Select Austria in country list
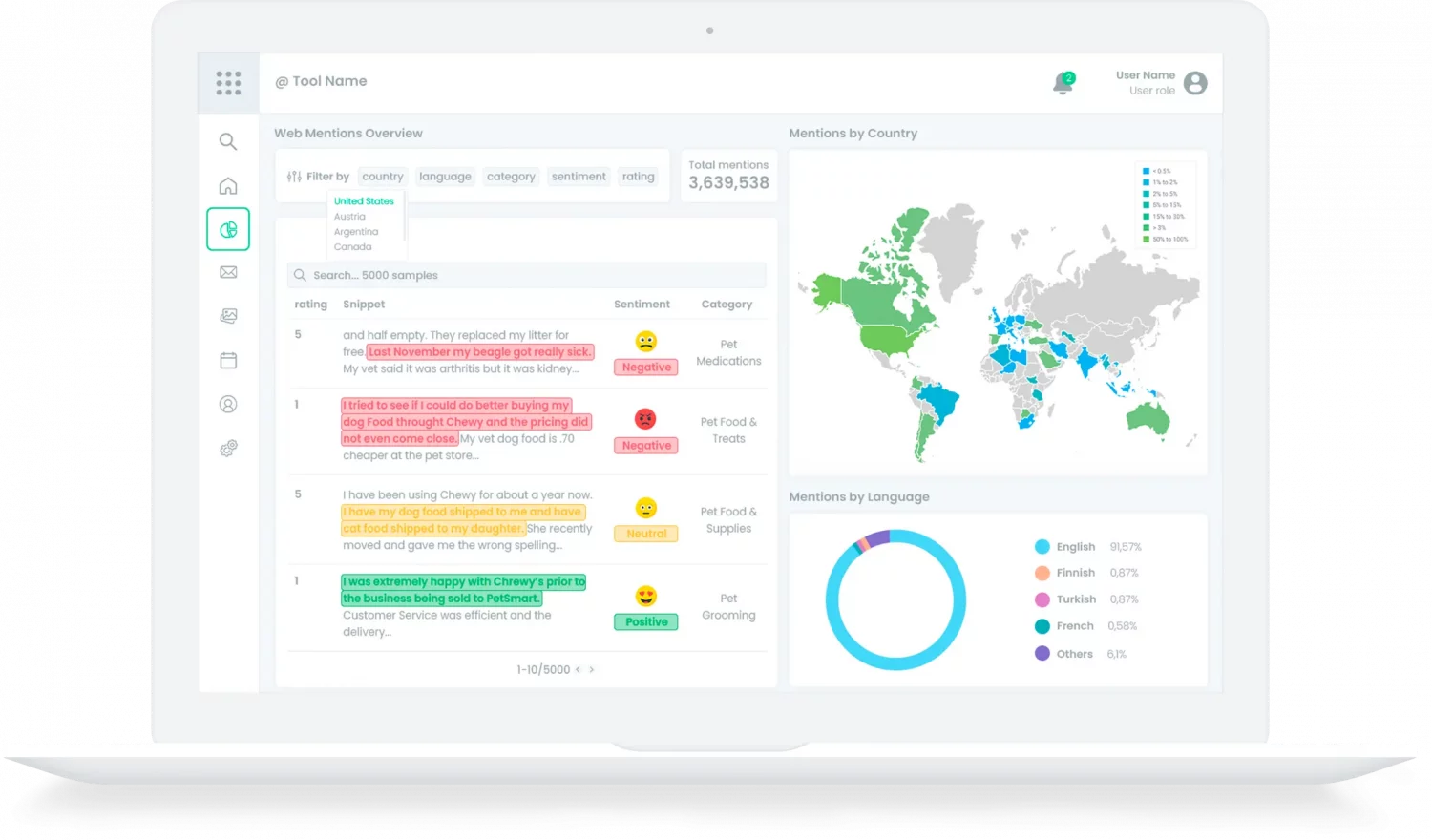 tap(349, 217)
